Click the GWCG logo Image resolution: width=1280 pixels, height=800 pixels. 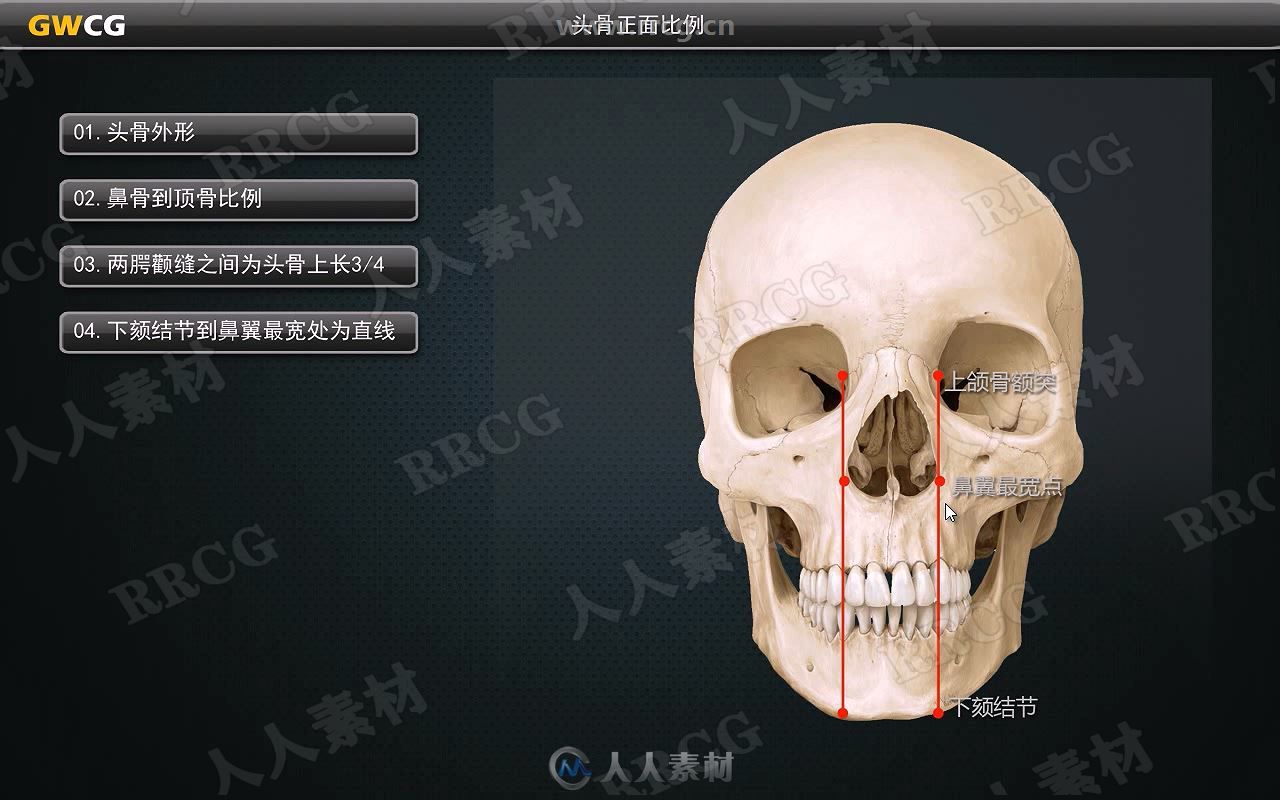pyautogui.click(x=77, y=26)
